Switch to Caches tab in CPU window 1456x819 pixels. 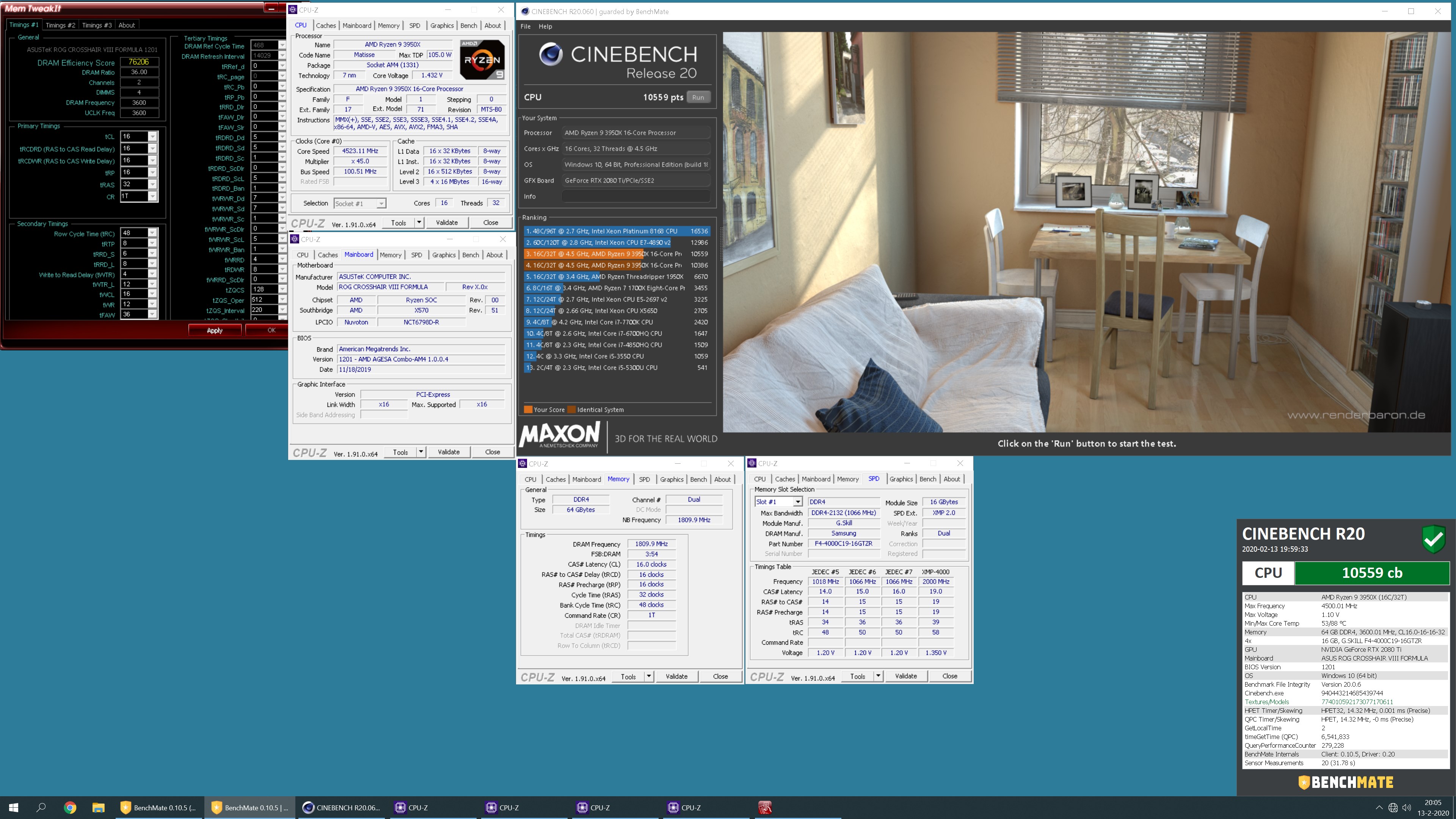326,25
